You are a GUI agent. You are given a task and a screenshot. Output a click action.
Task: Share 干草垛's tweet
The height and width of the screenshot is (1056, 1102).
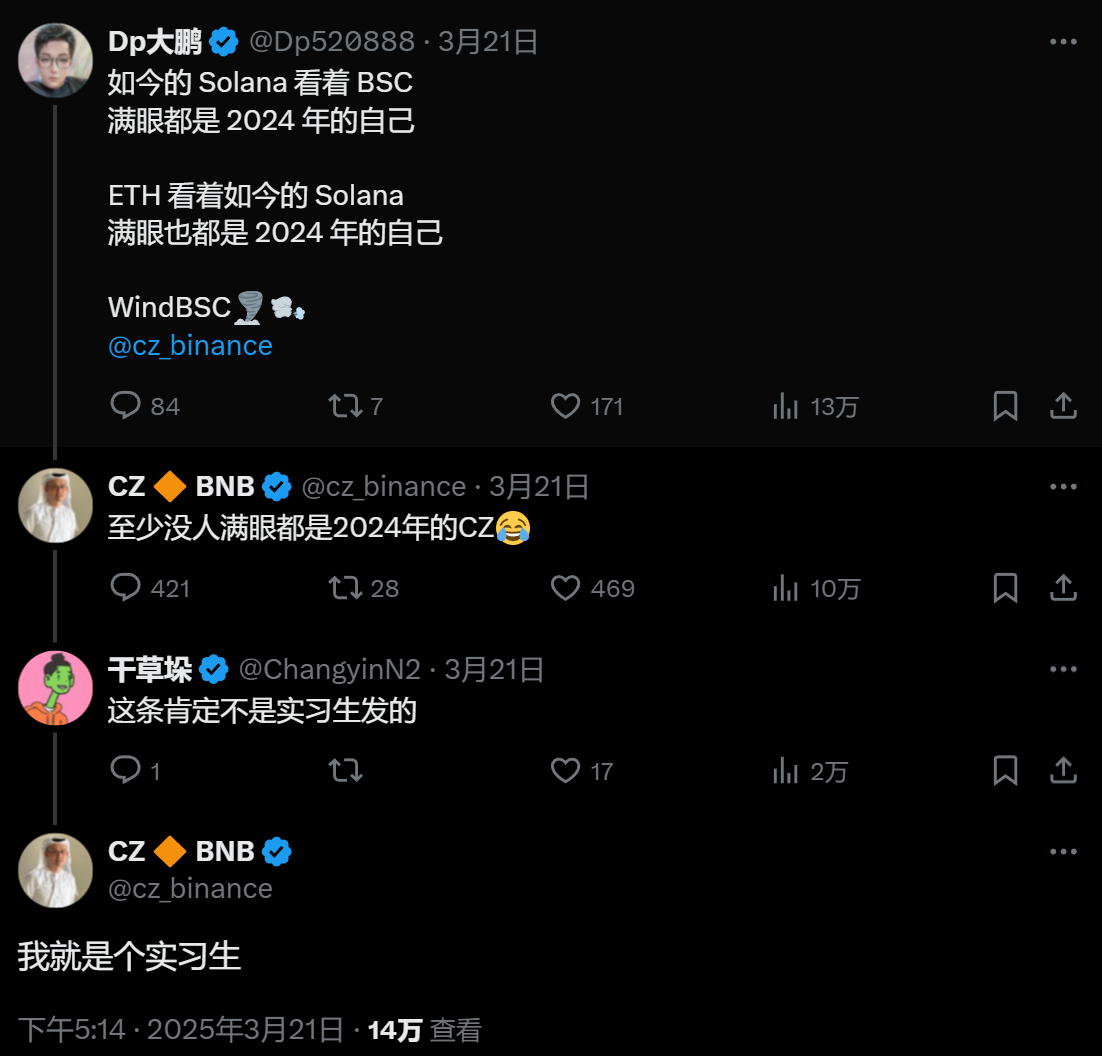1063,770
